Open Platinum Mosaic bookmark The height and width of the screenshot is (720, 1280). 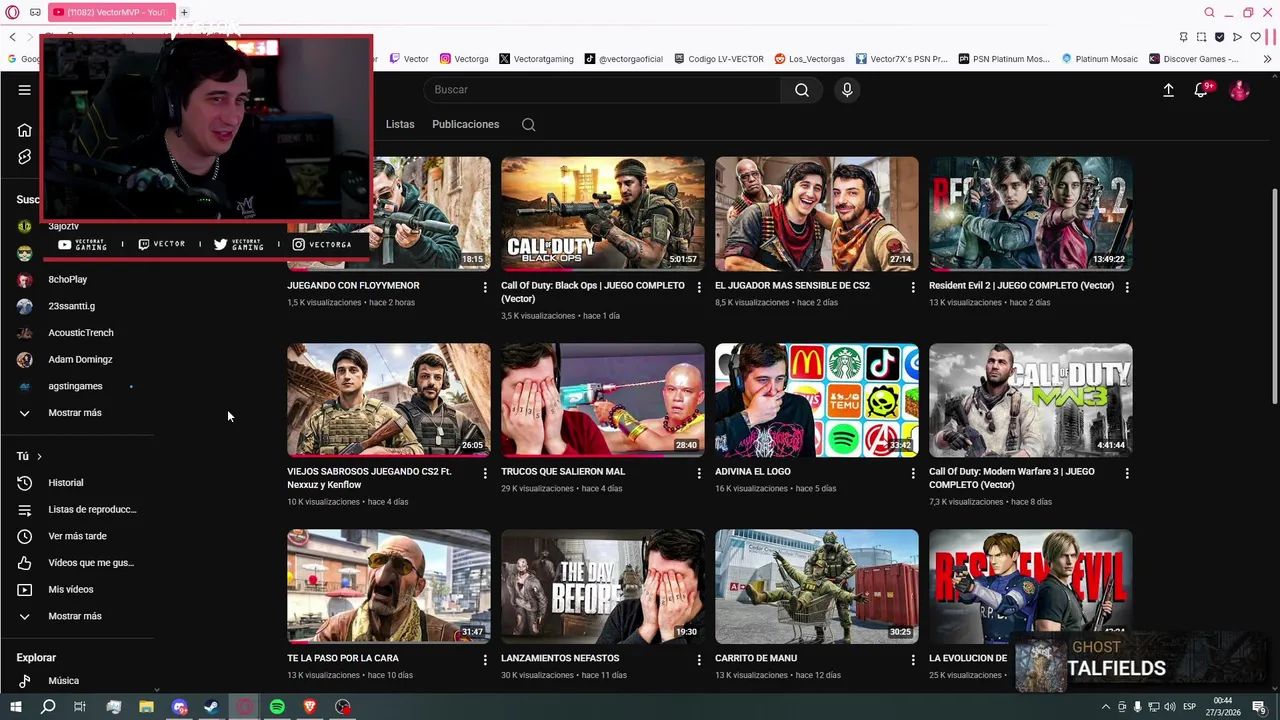pyautogui.click(x=1099, y=59)
